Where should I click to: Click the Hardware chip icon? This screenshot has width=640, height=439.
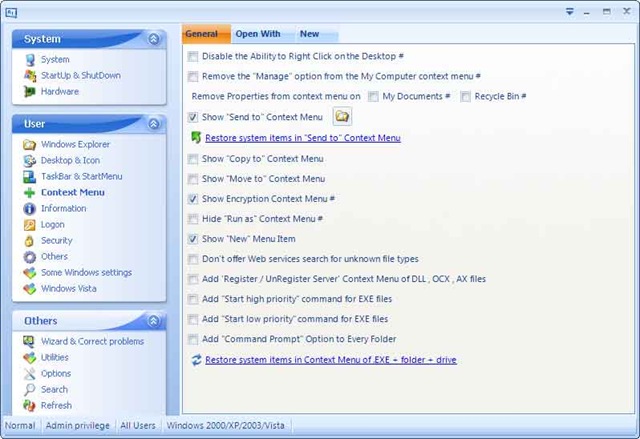[30, 91]
